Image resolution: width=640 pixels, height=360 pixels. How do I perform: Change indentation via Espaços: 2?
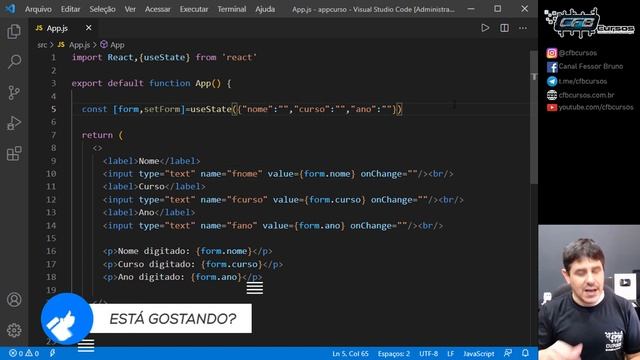[393, 354]
